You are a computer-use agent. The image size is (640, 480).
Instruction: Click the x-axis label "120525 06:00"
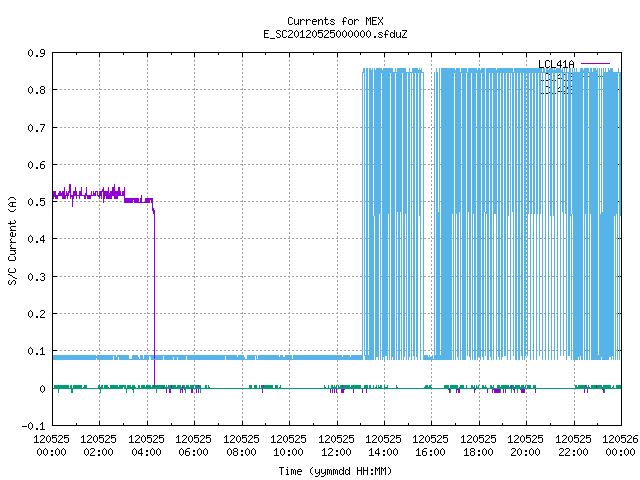pyautogui.click(x=193, y=446)
